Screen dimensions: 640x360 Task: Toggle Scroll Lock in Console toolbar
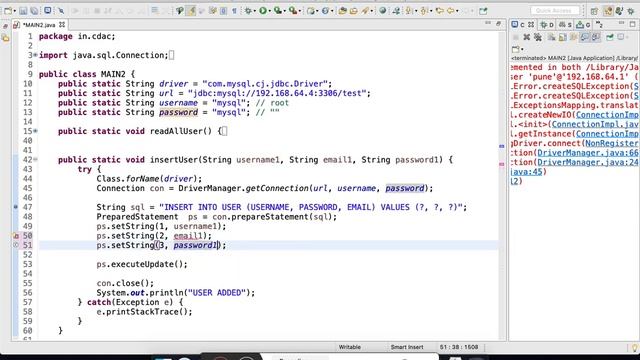click(562, 37)
